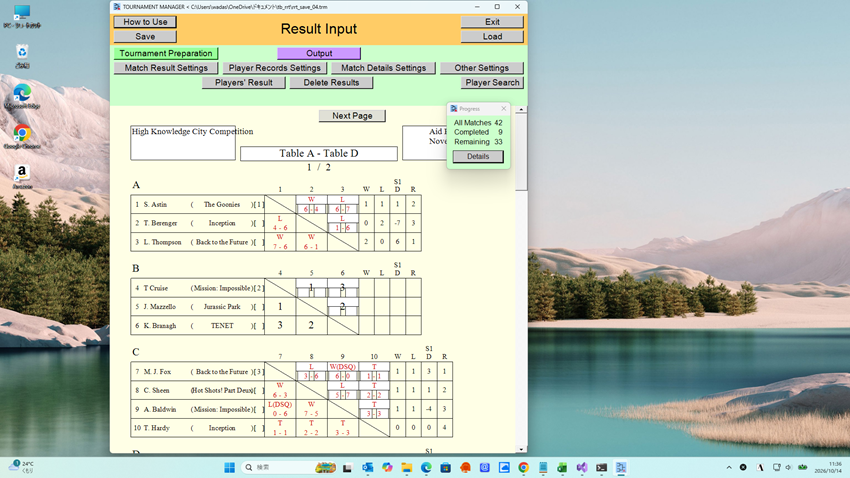Screen dimensions: 850x478
Task: Click the vertical scrollbar thumb
Action: pyautogui.click(x=521, y=152)
